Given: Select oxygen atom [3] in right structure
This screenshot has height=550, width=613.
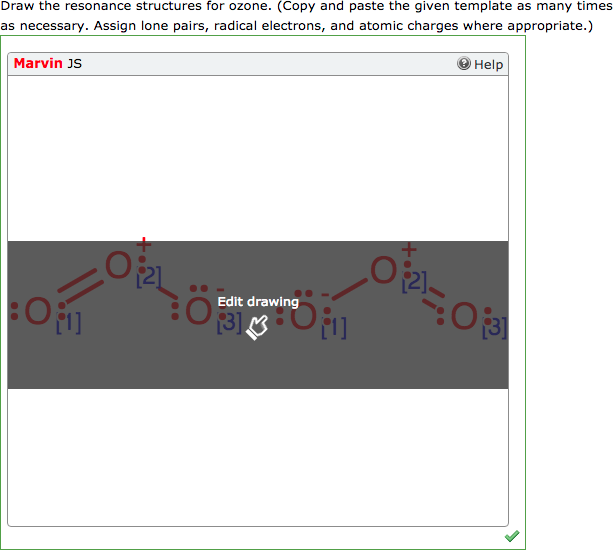Looking at the screenshot, I should pyautogui.click(x=465, y=317).
